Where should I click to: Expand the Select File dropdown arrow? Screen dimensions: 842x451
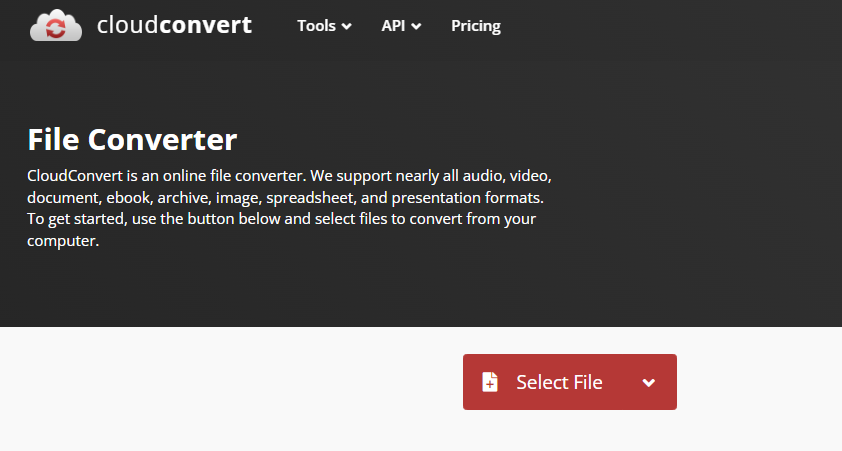(649, 383)
